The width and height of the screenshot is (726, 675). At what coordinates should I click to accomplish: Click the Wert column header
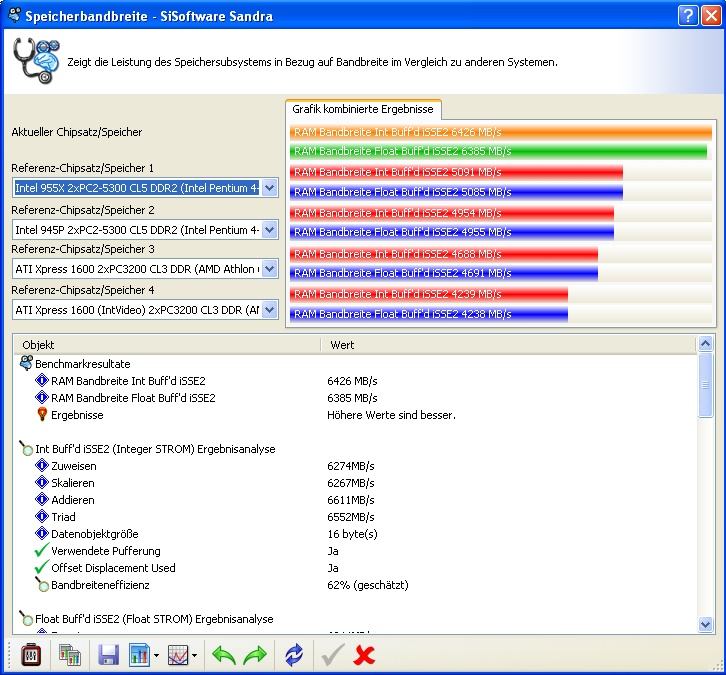[508, 345]
